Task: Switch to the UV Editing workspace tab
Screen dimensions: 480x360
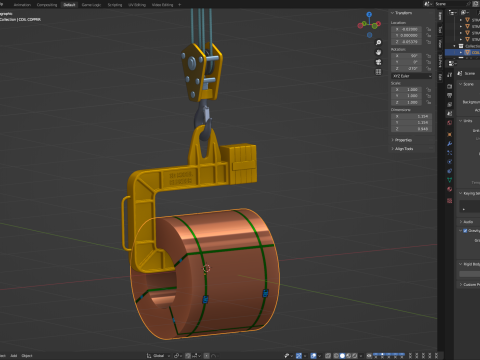Action: 137,5
